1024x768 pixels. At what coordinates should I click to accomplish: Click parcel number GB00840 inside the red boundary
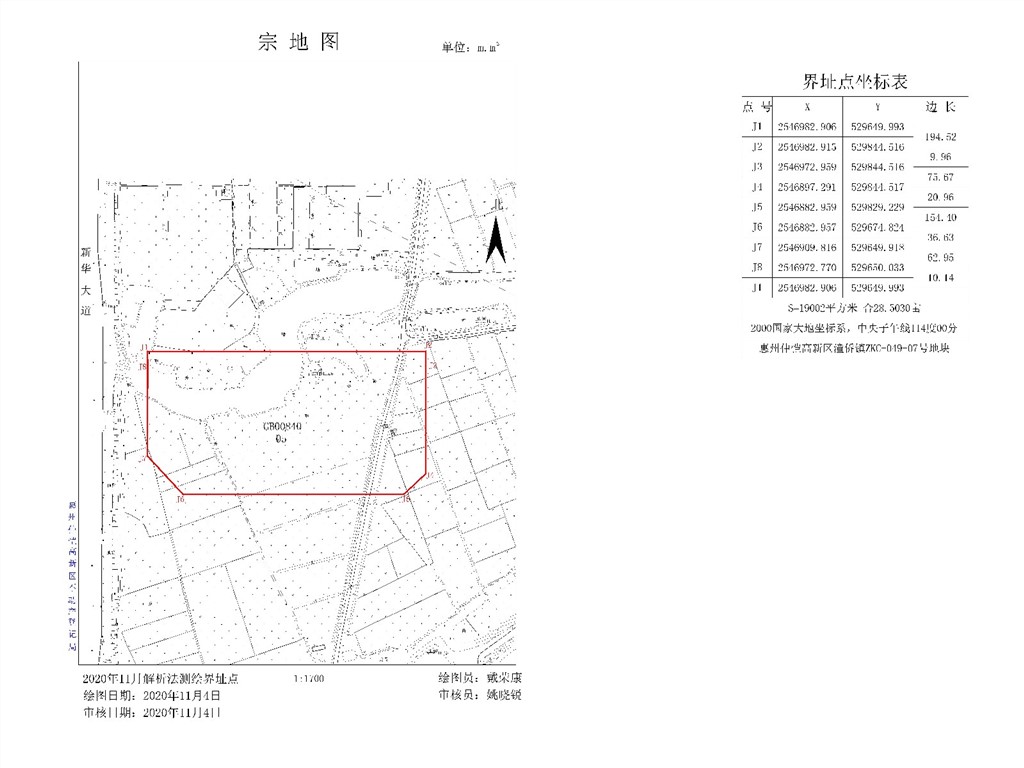282,425
